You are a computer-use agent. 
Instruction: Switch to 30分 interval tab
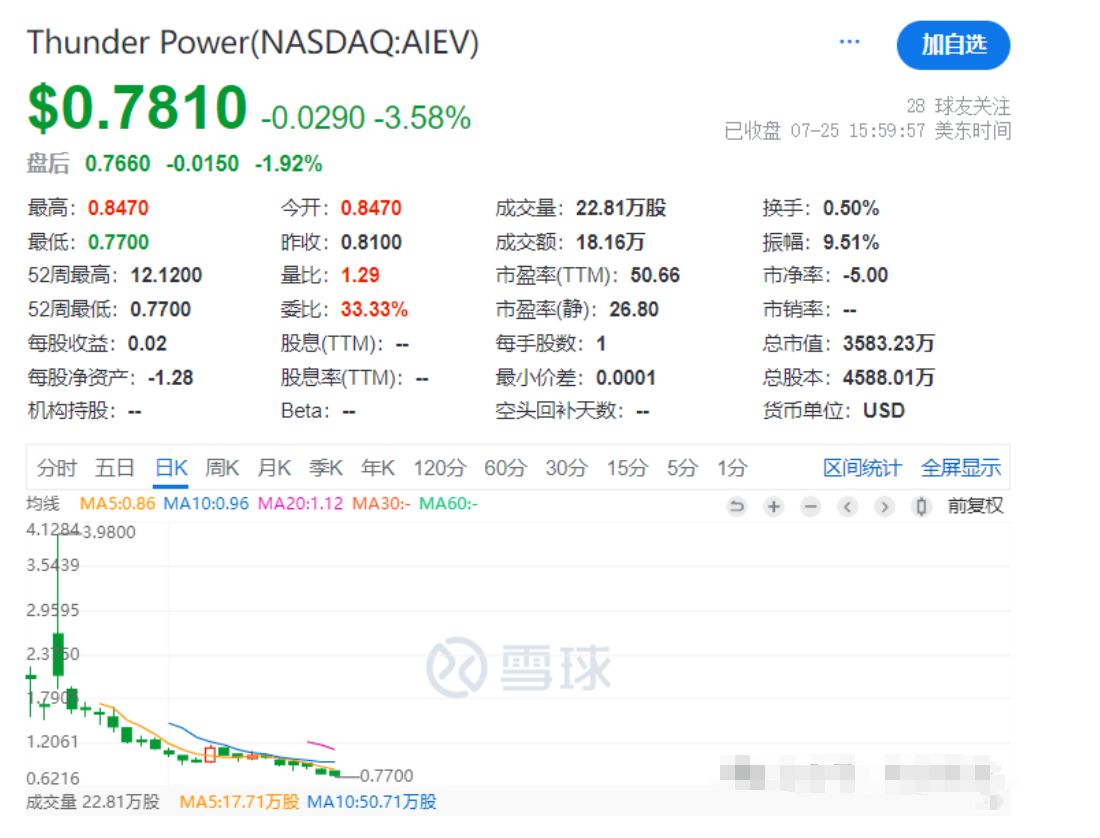[x=567, y=468]
